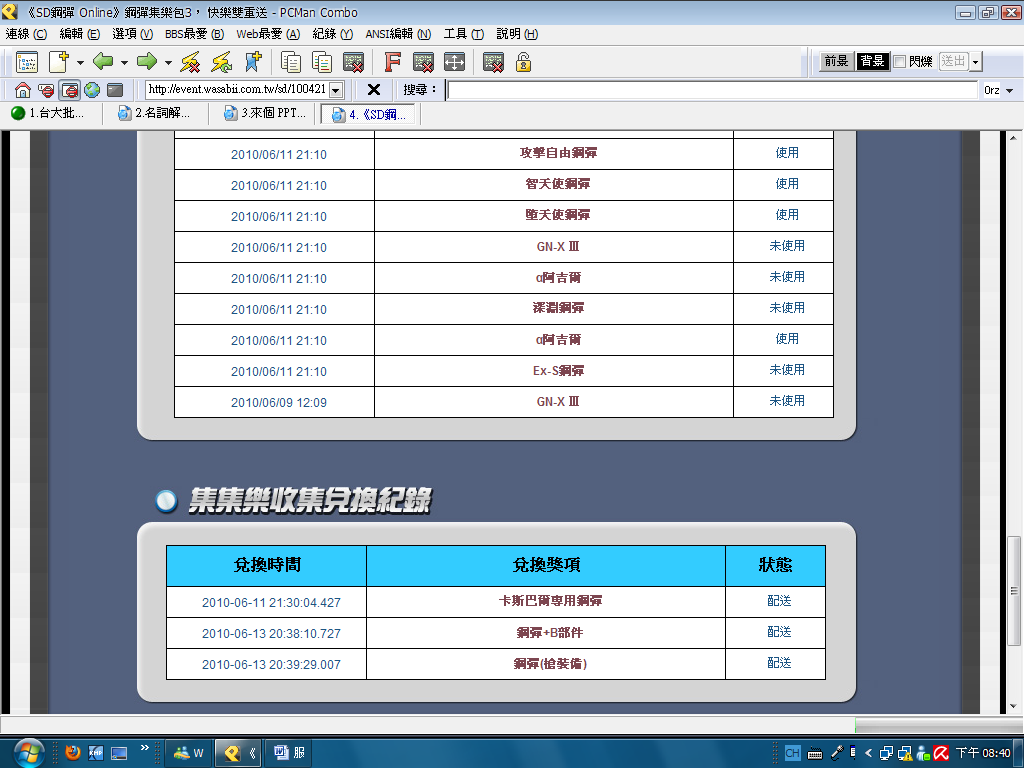Select the 背景 background toggle button

(x=872, y=61)
